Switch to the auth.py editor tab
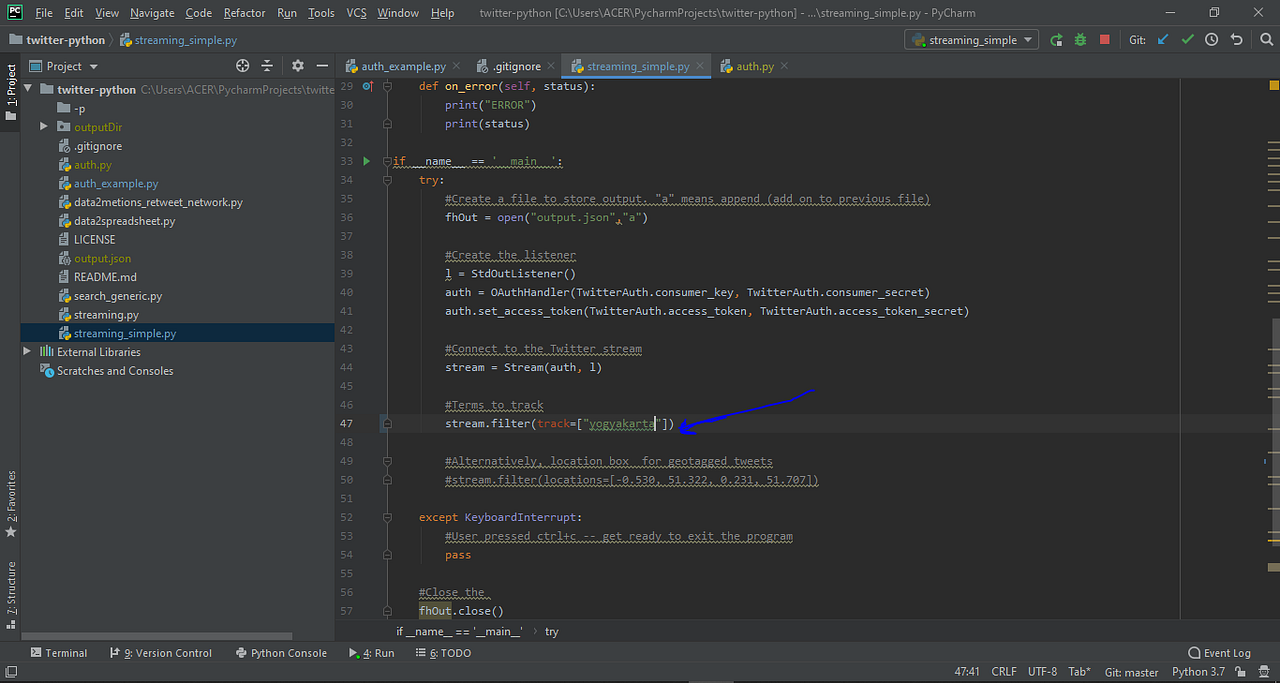 752,65
